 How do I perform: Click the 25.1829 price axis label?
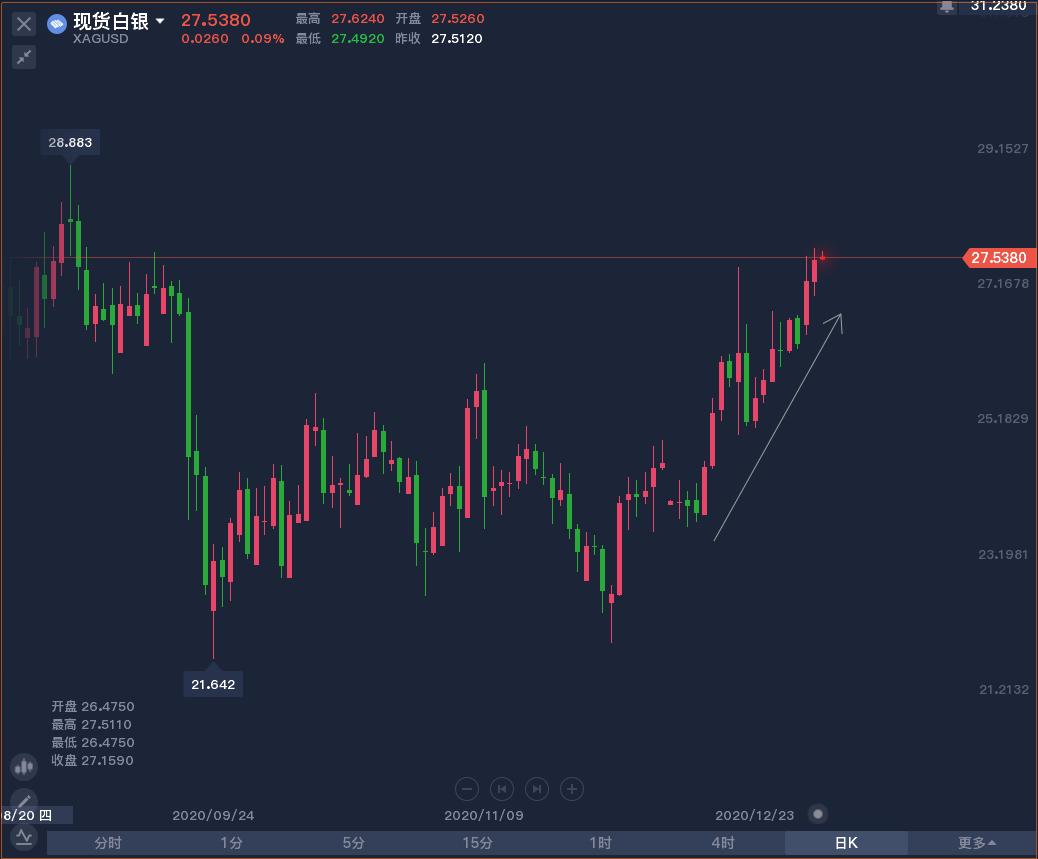[1003, 418]
